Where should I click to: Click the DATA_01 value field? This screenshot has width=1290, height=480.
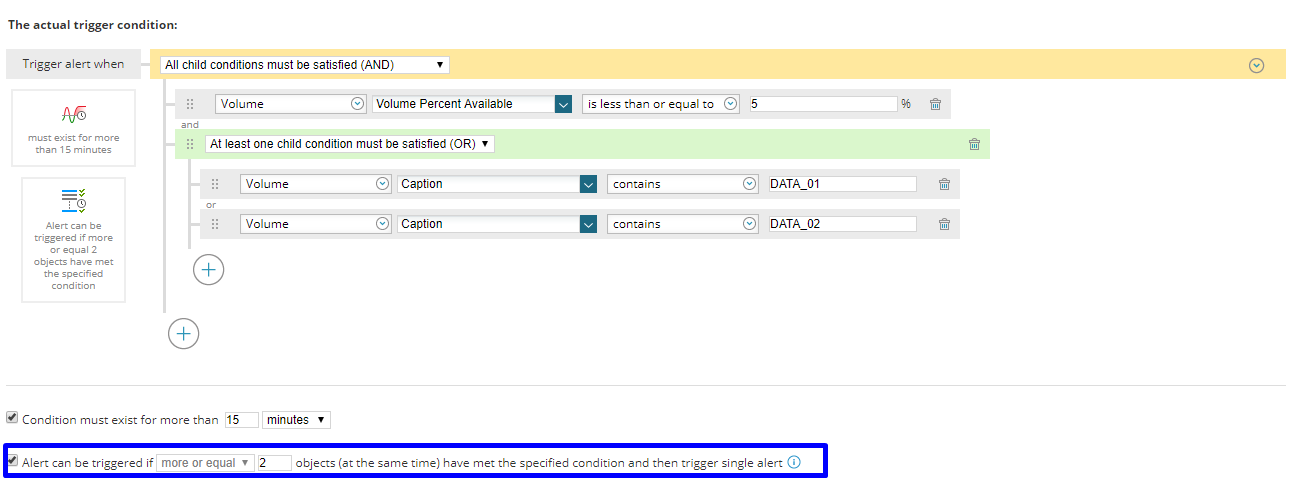click(842, 184)
